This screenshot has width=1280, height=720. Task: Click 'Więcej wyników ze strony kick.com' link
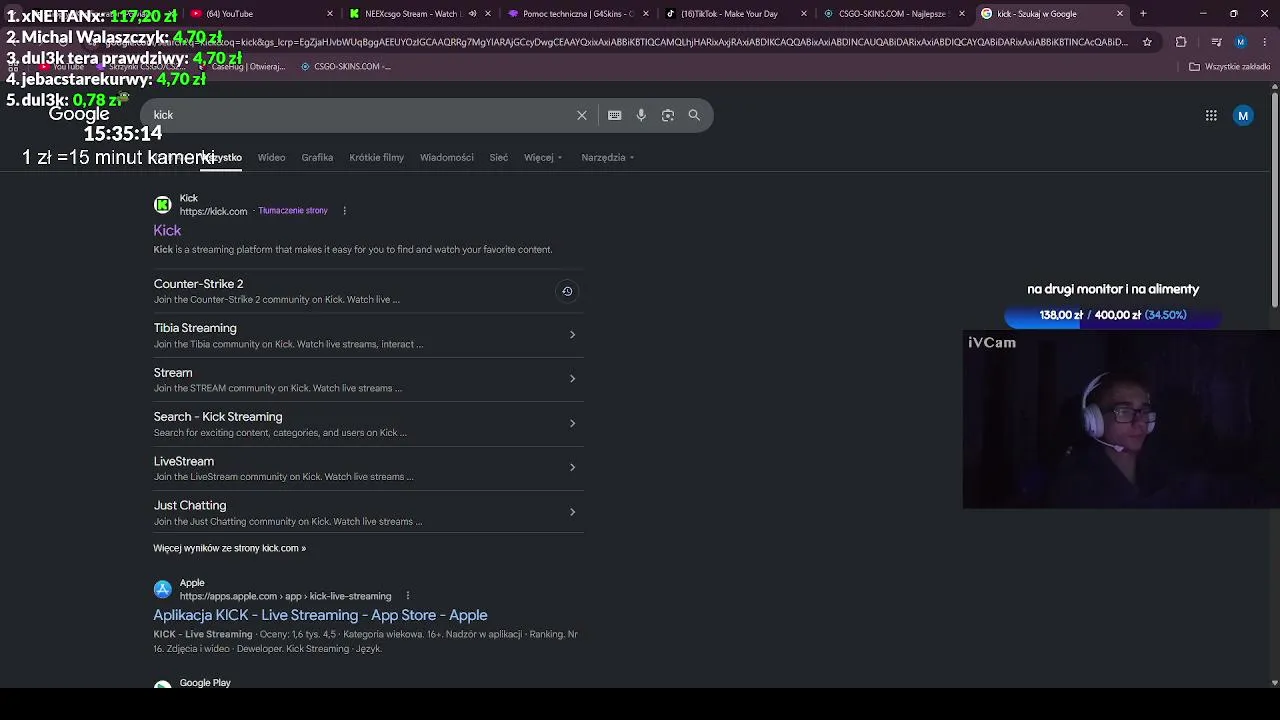pyautogui.click(x=229, y=548)
